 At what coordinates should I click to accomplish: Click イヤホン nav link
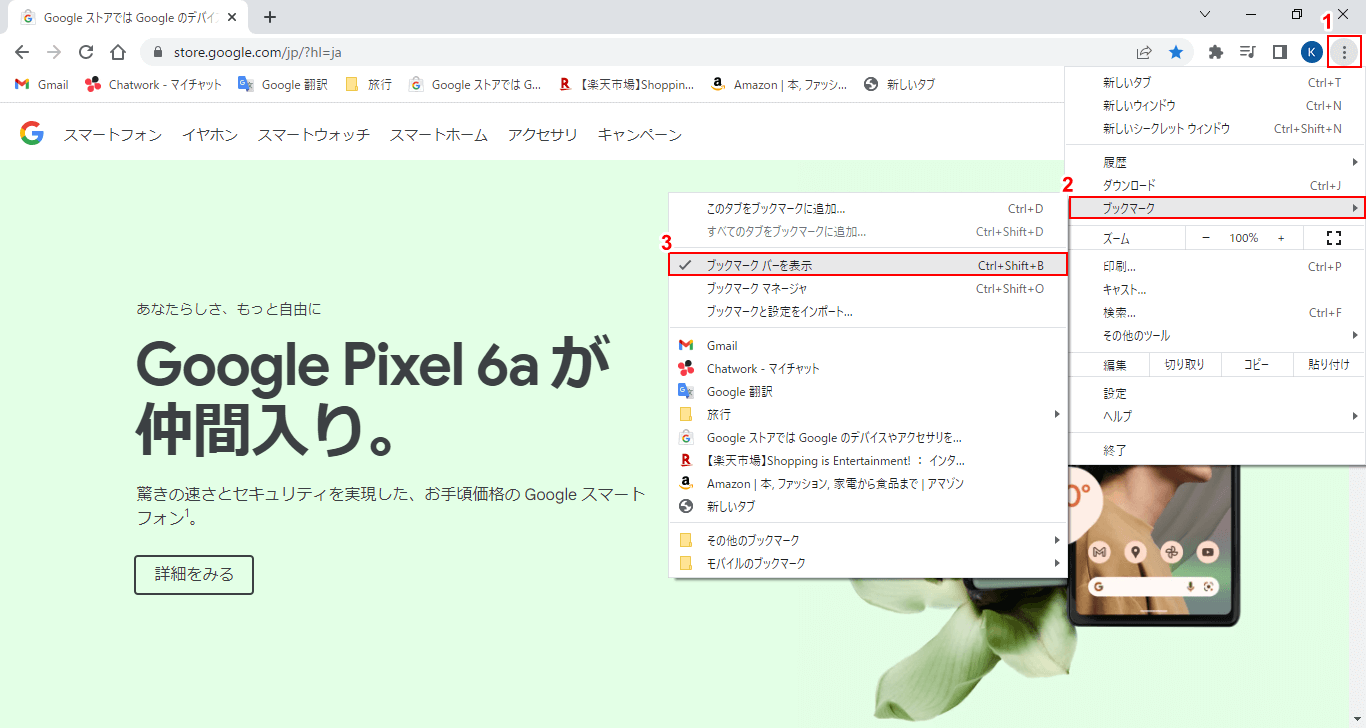click(210, 135)
